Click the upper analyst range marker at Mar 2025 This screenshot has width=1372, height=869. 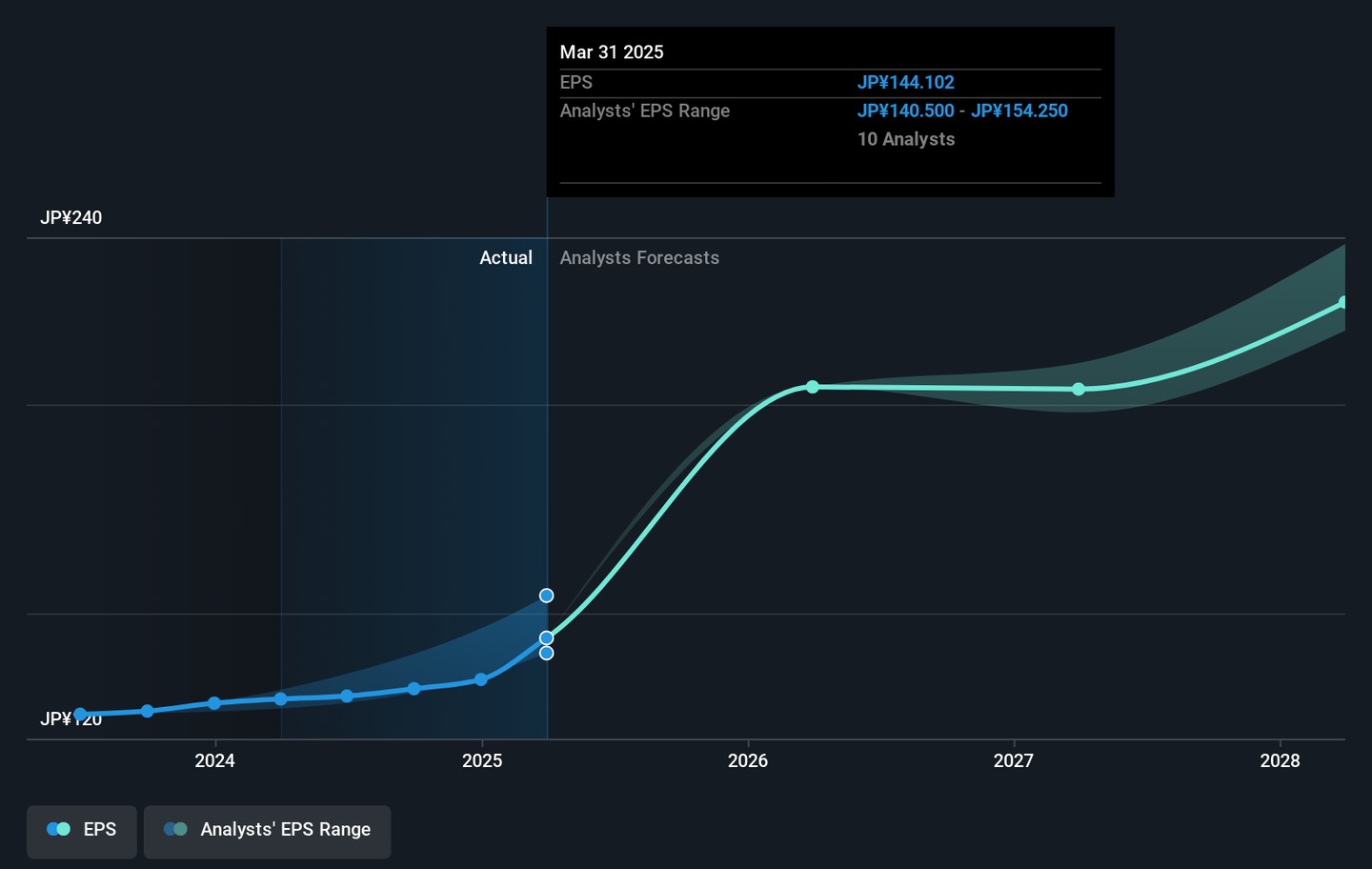[546, 596]
